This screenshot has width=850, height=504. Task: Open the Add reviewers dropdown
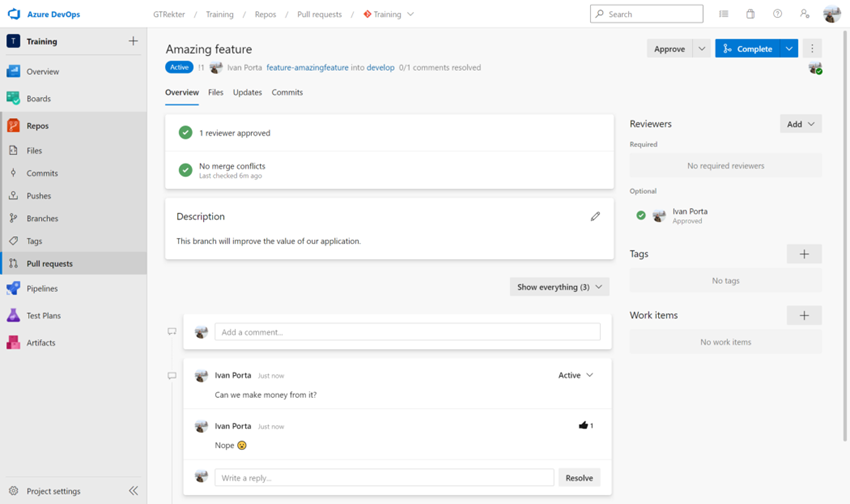click(x=801, y=124)
